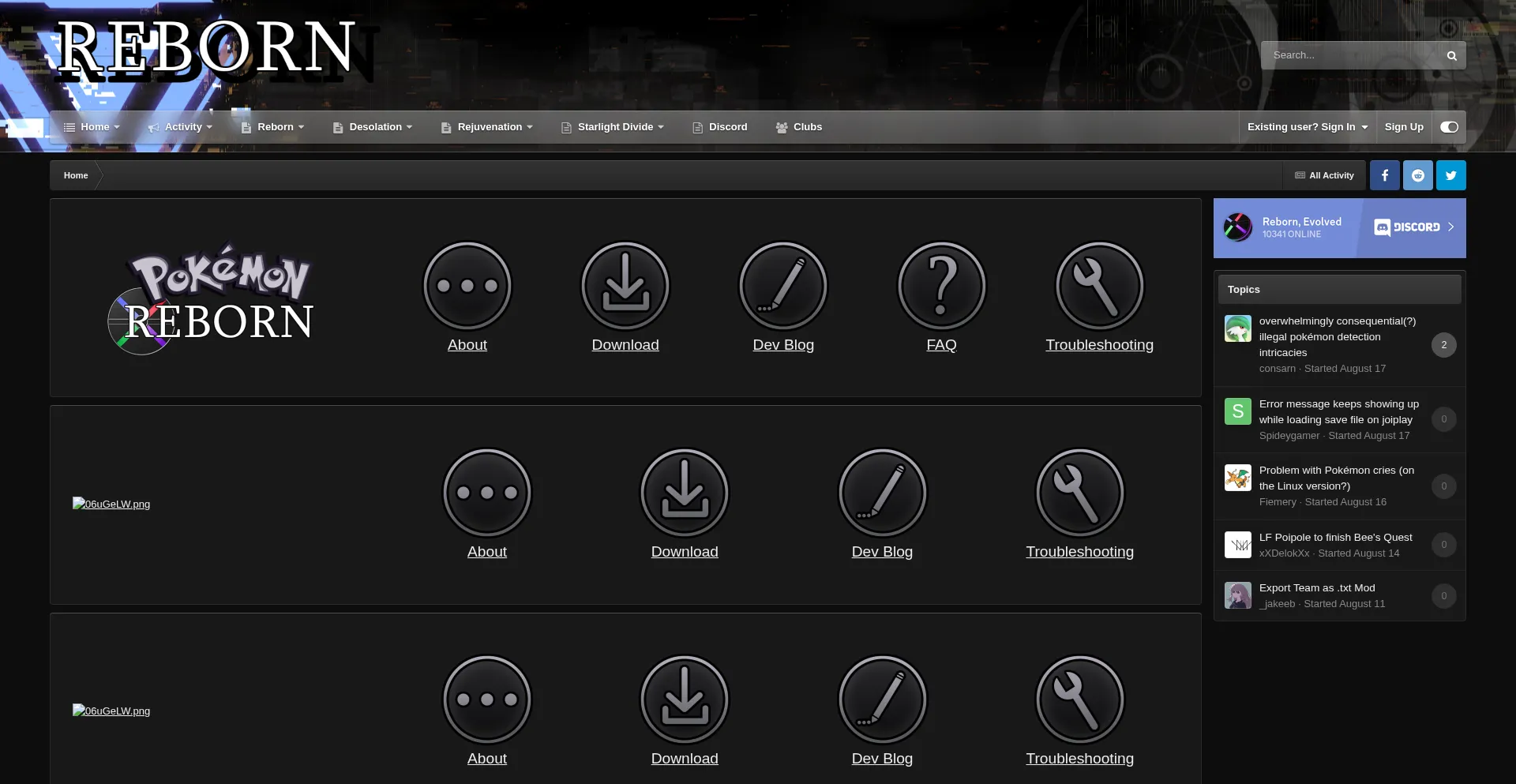The image size is (1516, 784).
Task: Click the FAQ question mark icon
Action: [x=941, y=286]
